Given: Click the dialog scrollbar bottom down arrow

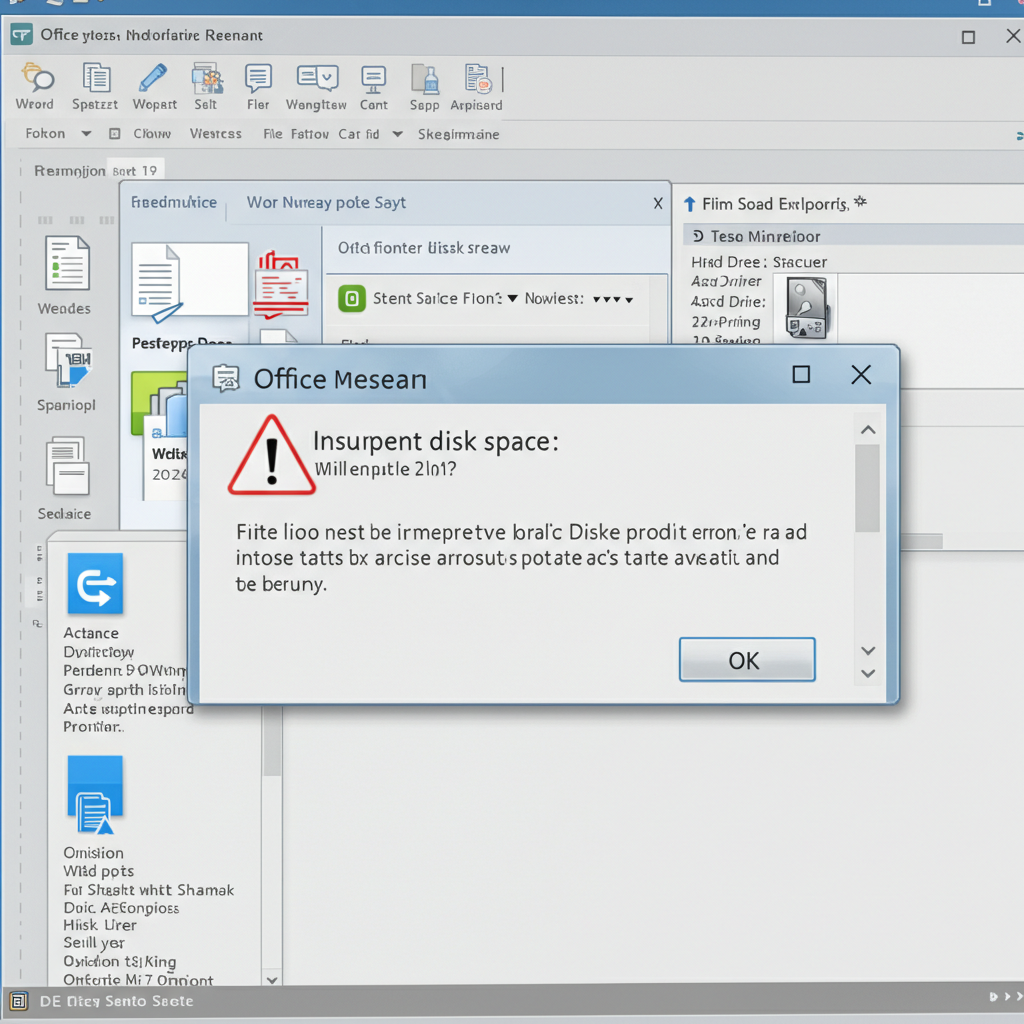Looking at the screenshot, I should 868,673.
